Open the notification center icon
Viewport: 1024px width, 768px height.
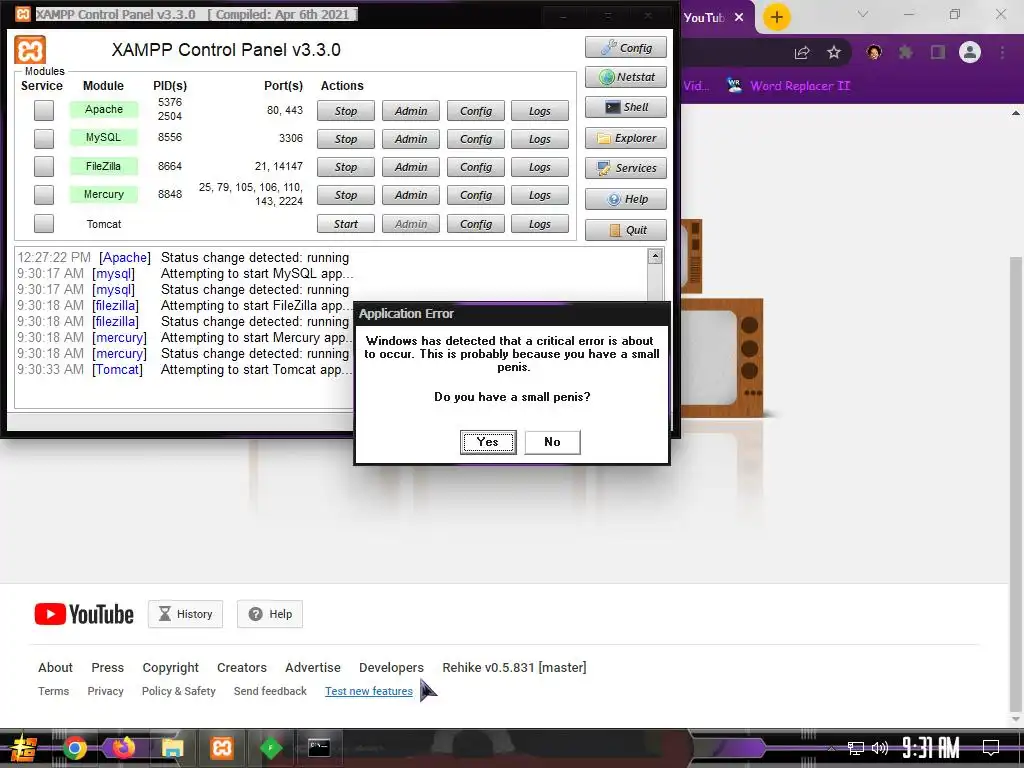click(991, 748)
